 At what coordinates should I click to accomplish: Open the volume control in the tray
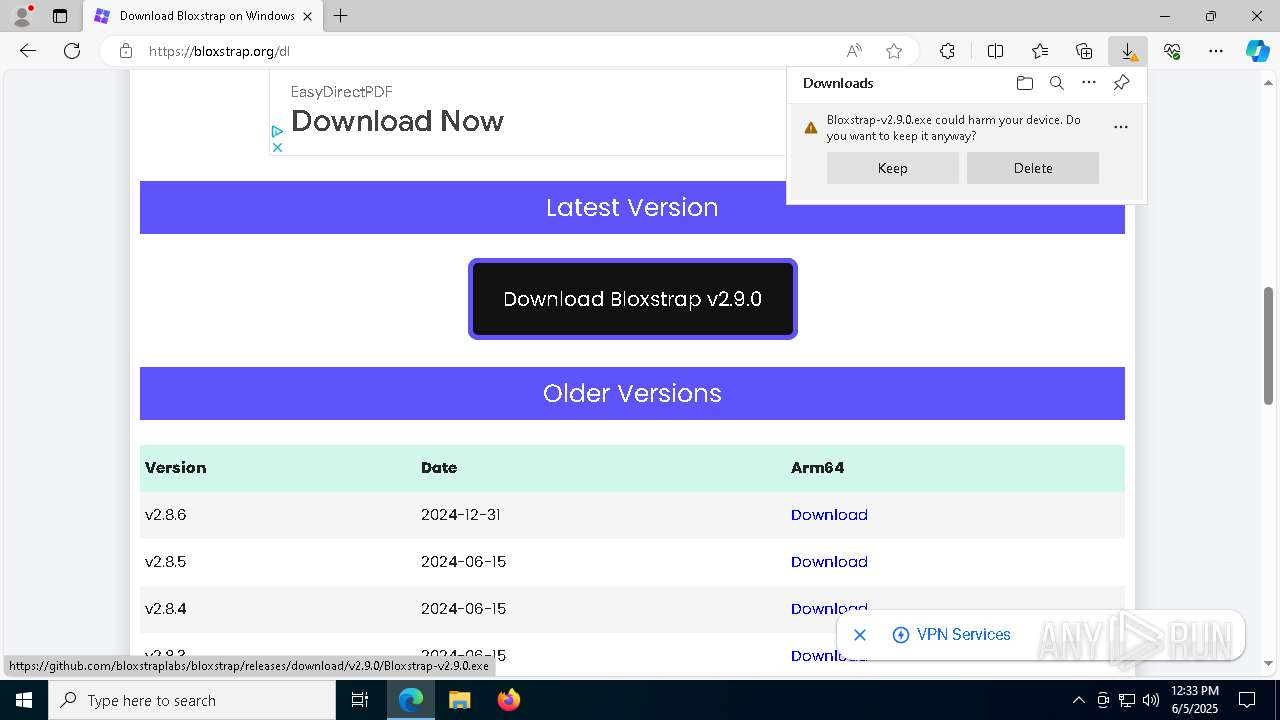[x=1150, y=700]
